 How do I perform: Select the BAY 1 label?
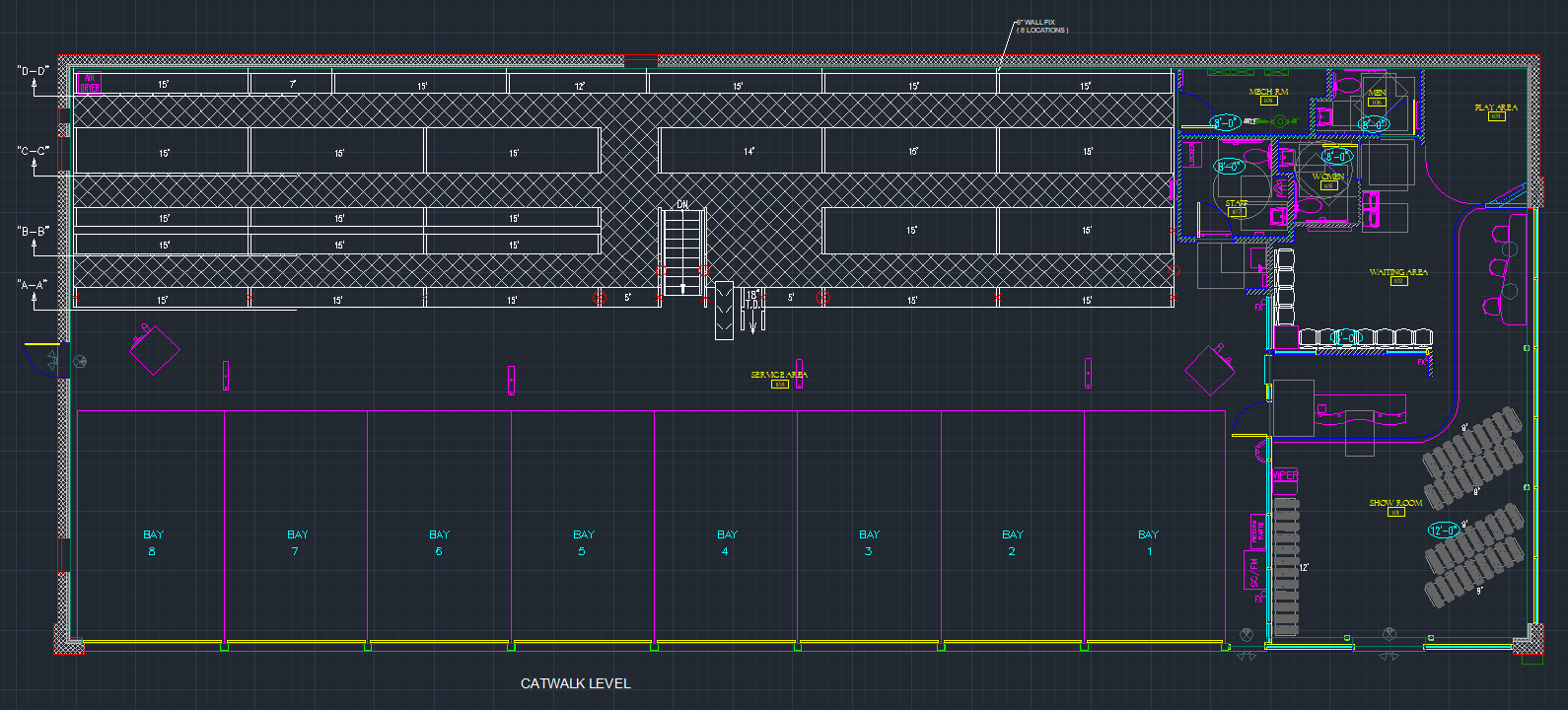point(1148,542)
